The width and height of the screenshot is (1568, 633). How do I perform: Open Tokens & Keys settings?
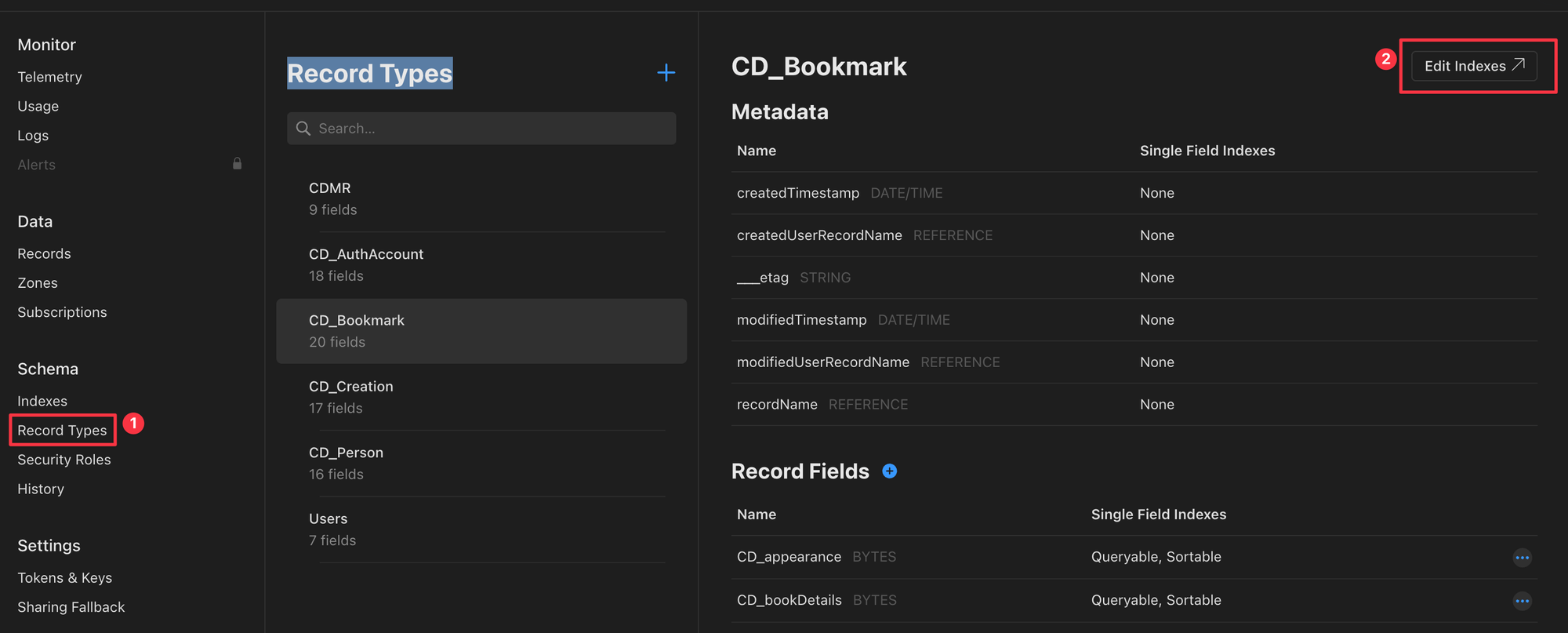pos(64,578)
